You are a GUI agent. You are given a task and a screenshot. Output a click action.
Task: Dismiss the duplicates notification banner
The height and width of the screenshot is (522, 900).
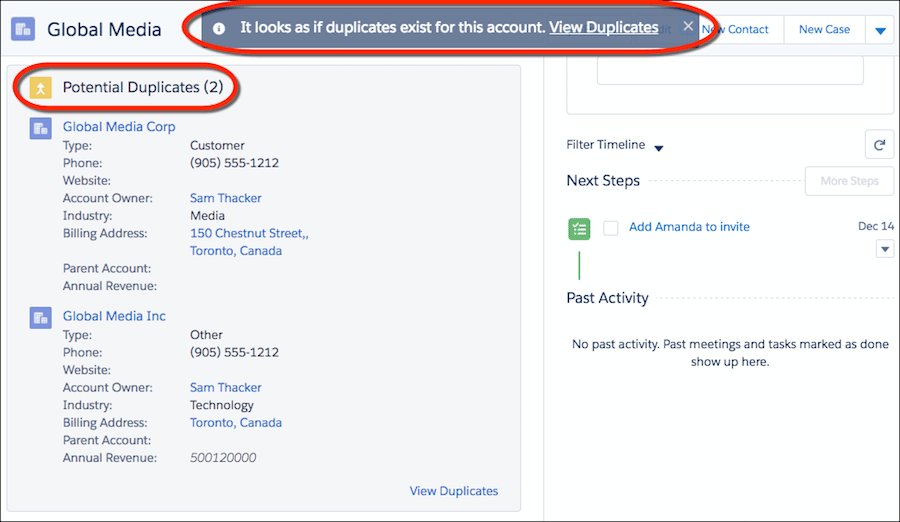tap(688, 26)
